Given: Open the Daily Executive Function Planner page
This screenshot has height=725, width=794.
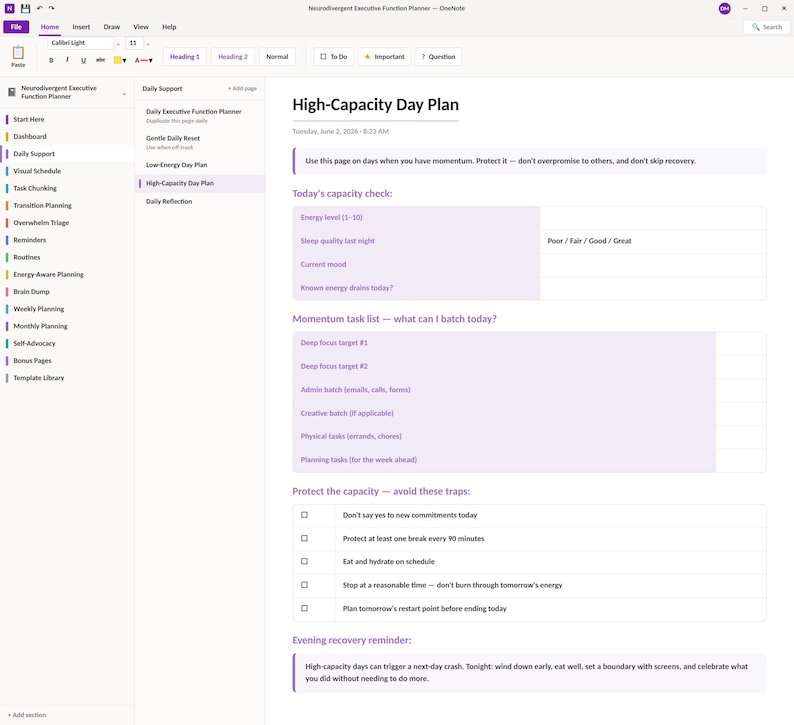Looking at the screenshot, I should point(200,115).
